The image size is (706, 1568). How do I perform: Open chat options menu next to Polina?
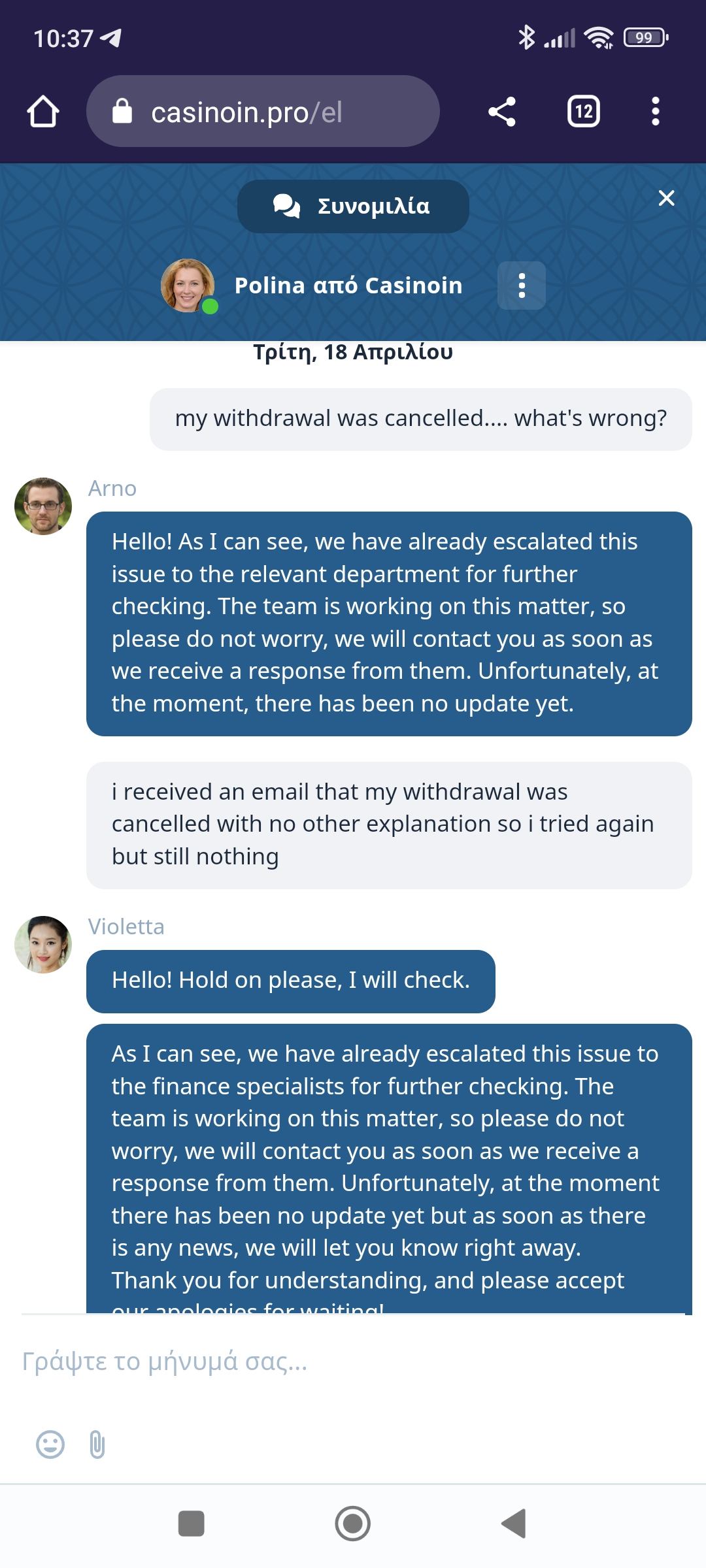522,286
